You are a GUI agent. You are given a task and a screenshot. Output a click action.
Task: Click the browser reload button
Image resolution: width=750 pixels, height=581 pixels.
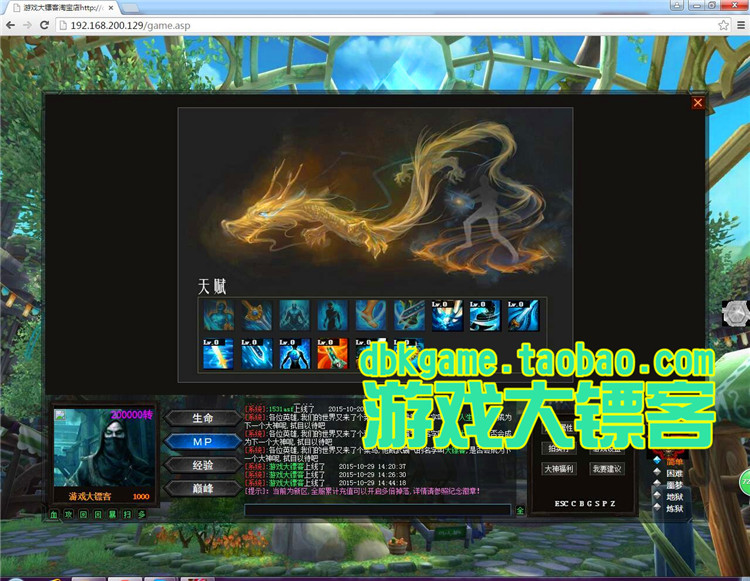coord(44,25)
